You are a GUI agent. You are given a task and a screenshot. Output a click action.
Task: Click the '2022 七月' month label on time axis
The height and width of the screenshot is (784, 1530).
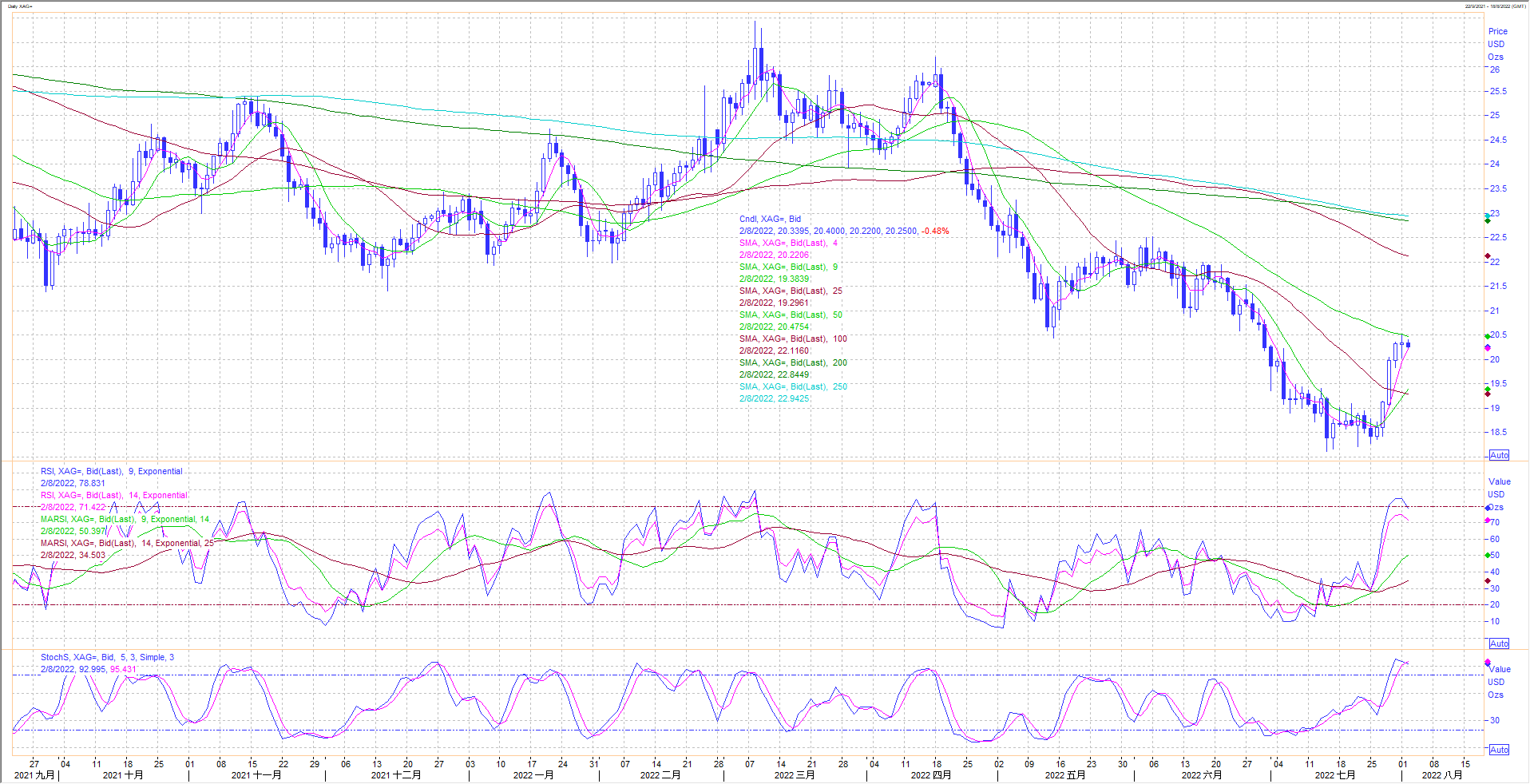(x=1335, y=774)
